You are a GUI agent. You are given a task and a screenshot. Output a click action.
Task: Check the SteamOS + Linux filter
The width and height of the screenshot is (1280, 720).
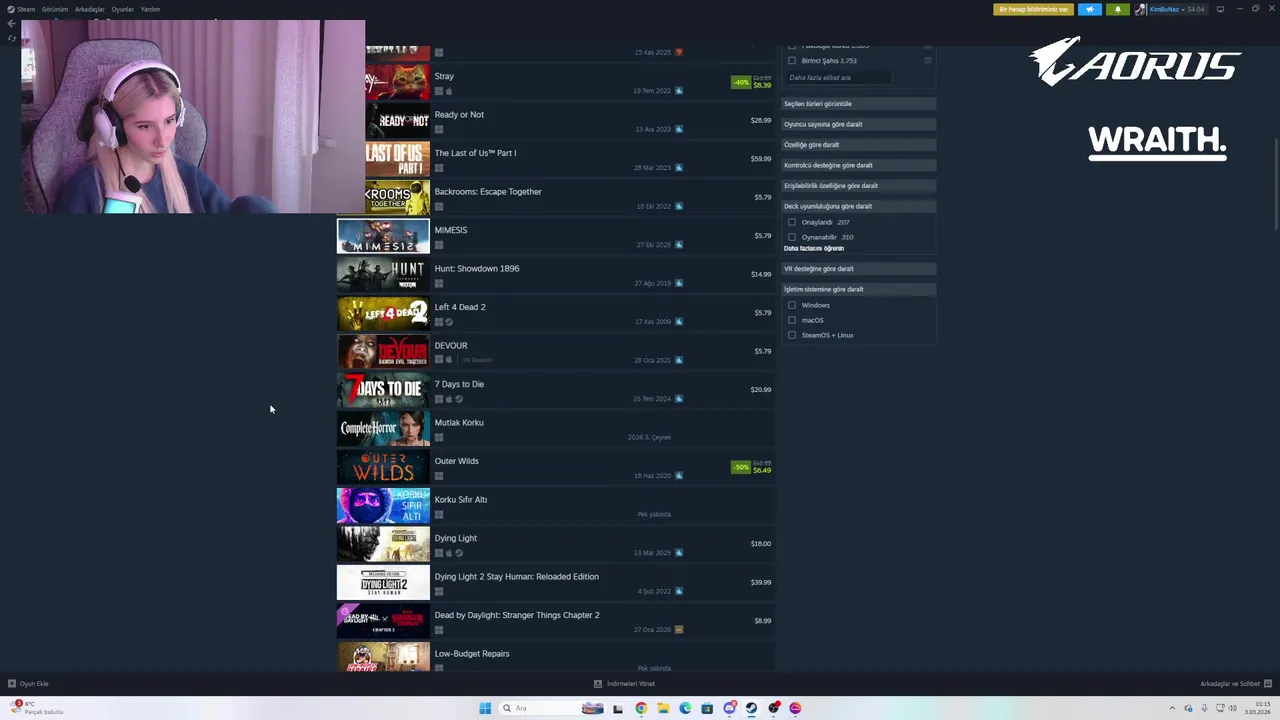(792, 335)
